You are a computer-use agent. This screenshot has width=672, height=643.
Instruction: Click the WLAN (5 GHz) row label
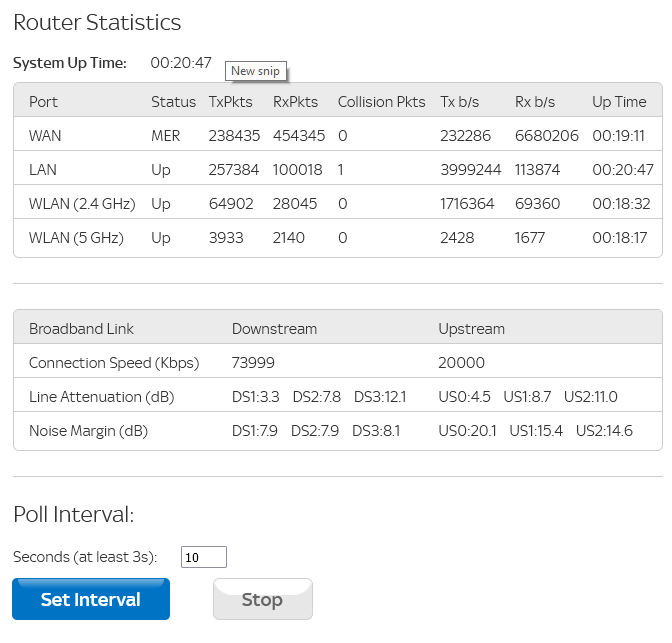tap(76, 238)
